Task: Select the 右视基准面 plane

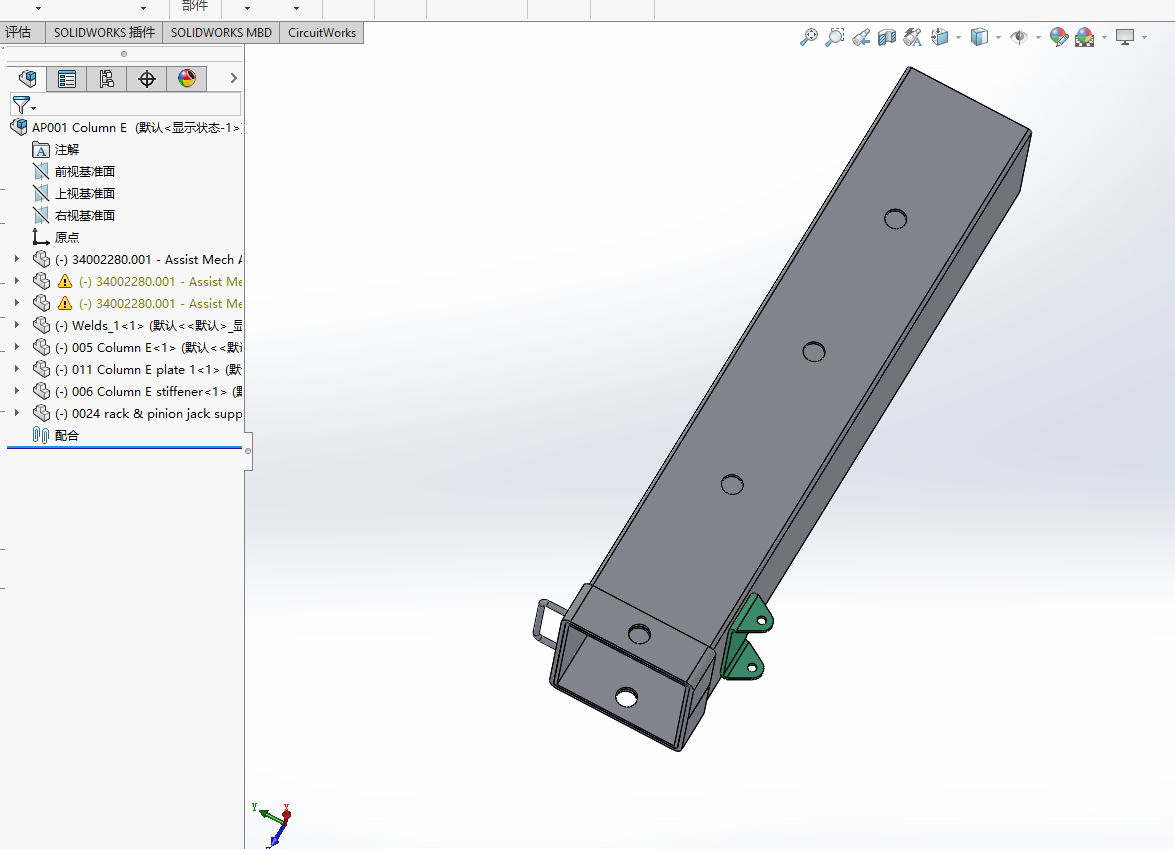Action: [84, 216]
